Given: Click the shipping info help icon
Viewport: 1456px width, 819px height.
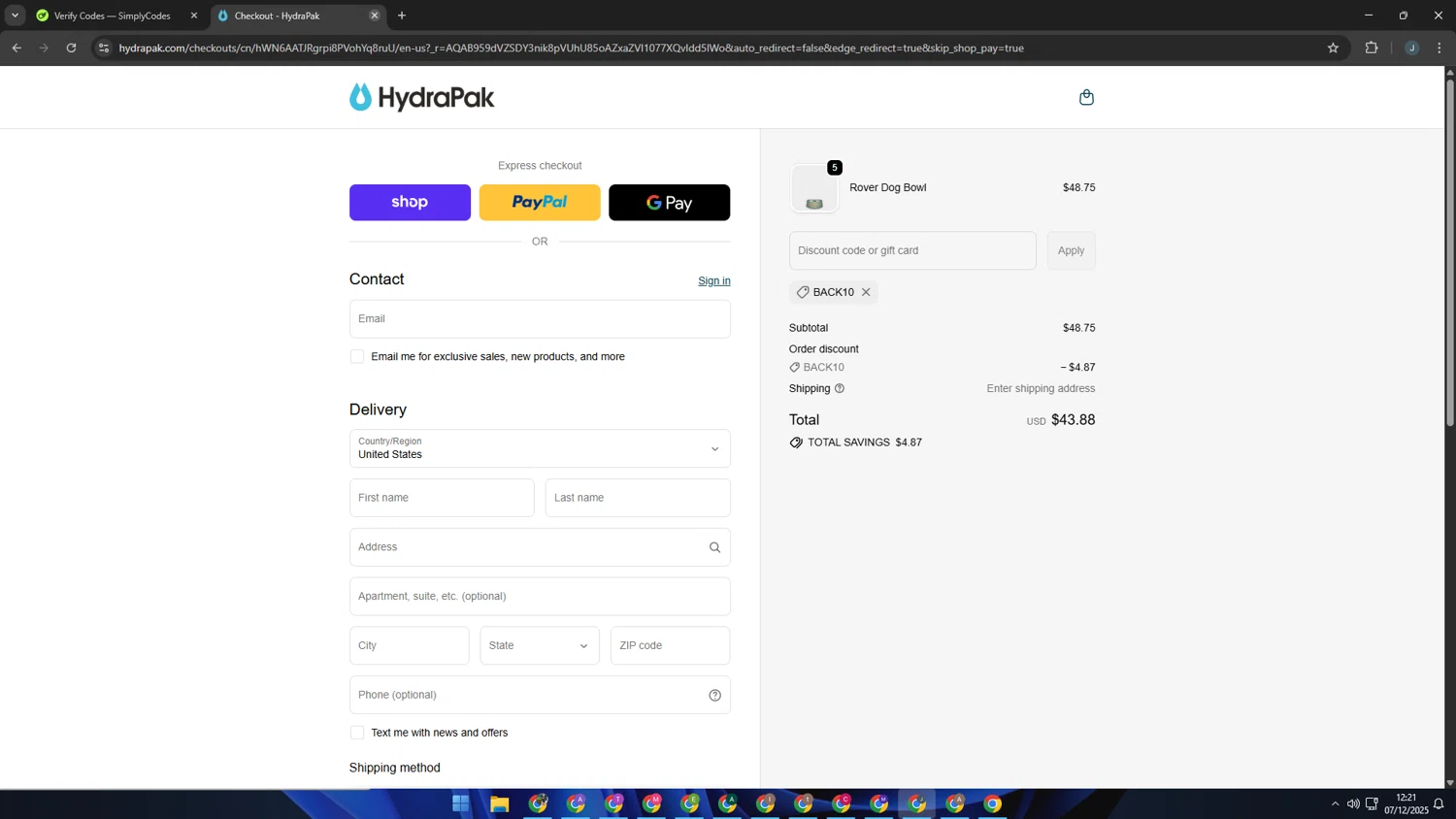Looking at the screenshot, I should [840, 388].
